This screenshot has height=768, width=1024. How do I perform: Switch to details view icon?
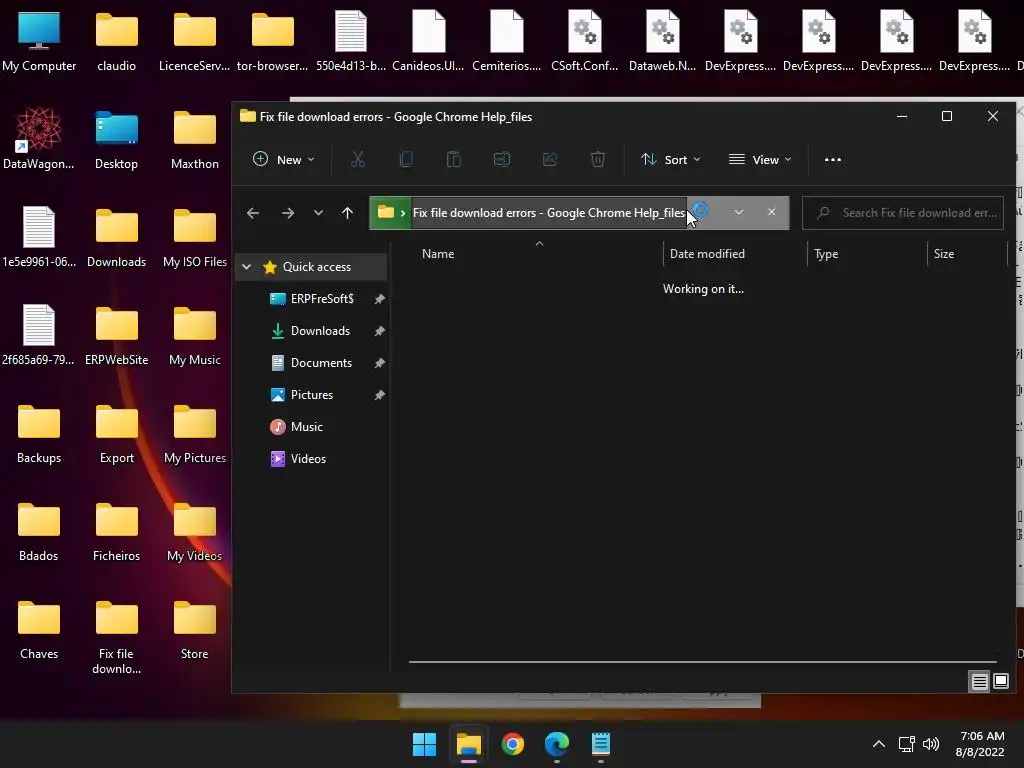pyautogui.click(x=980, y=682)
